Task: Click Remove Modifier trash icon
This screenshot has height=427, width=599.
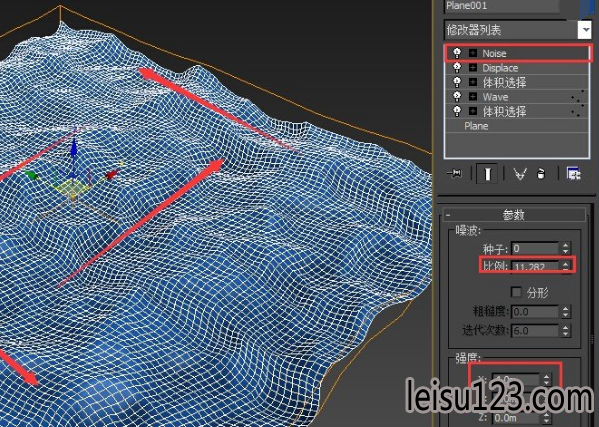Action: [x=541, y=174]
